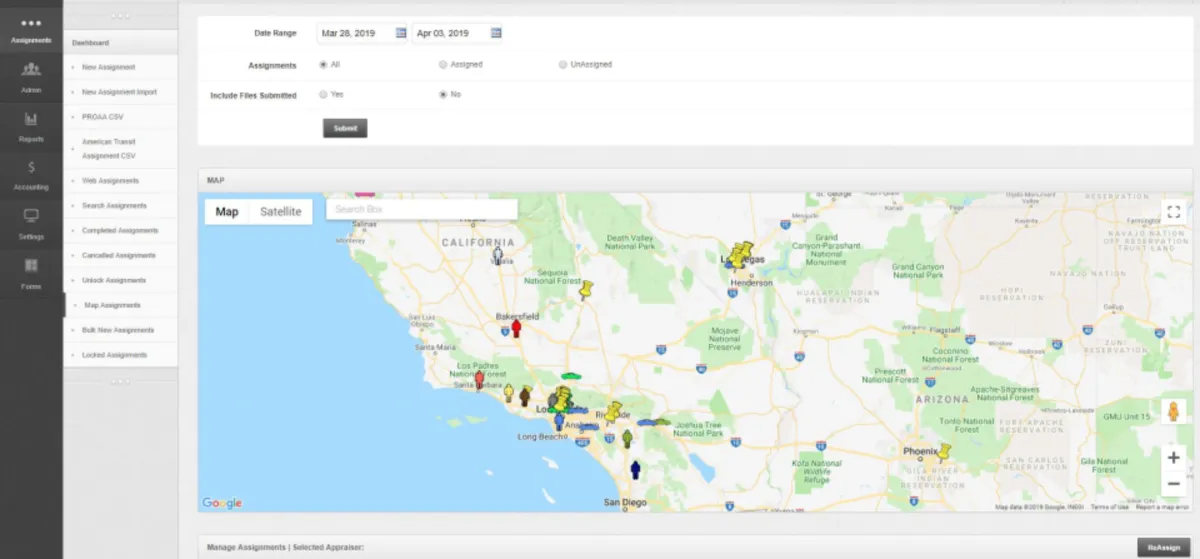
Task: Click the dots handle below Locked Assignments
Action: coord(121,381)
